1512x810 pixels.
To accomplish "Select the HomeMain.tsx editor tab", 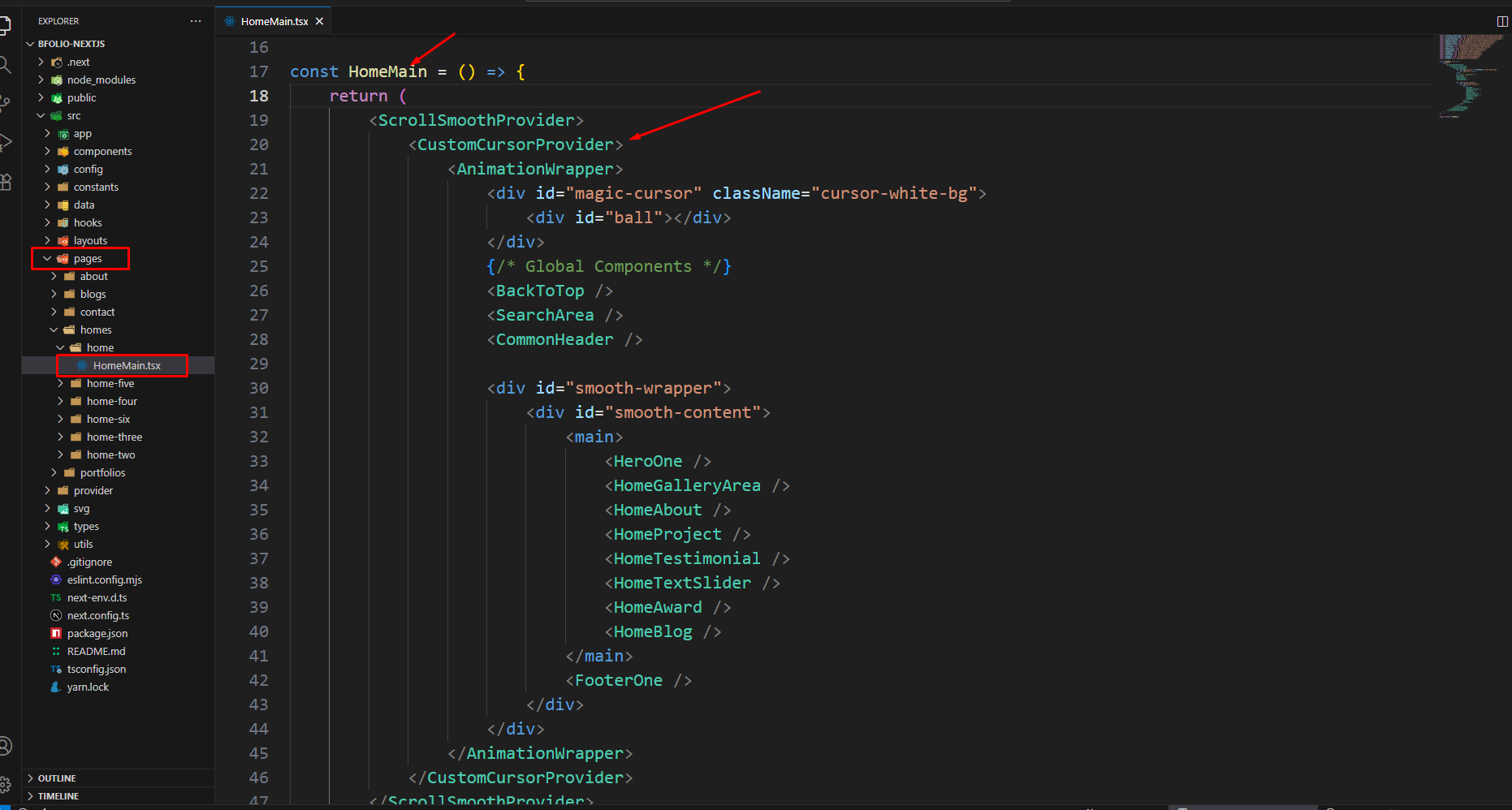I will click(274, 21).
